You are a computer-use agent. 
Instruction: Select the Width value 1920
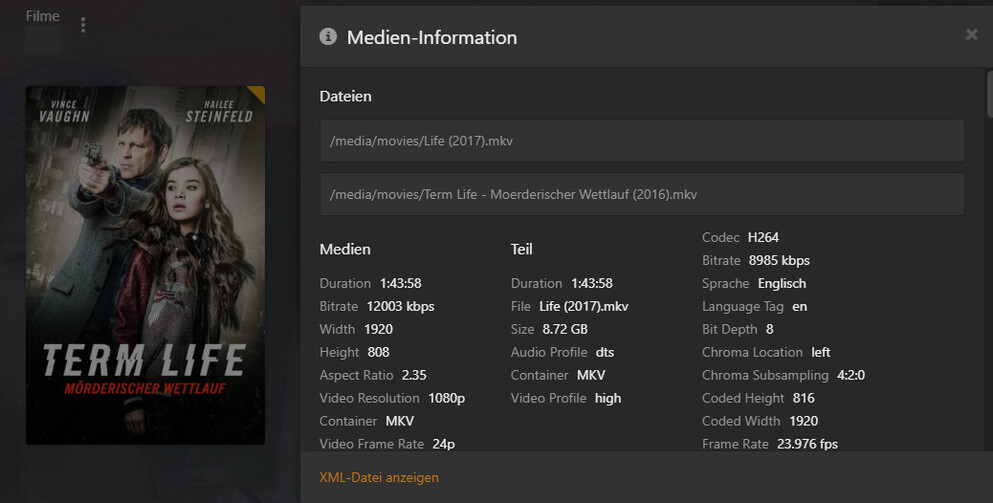[378, 329]
